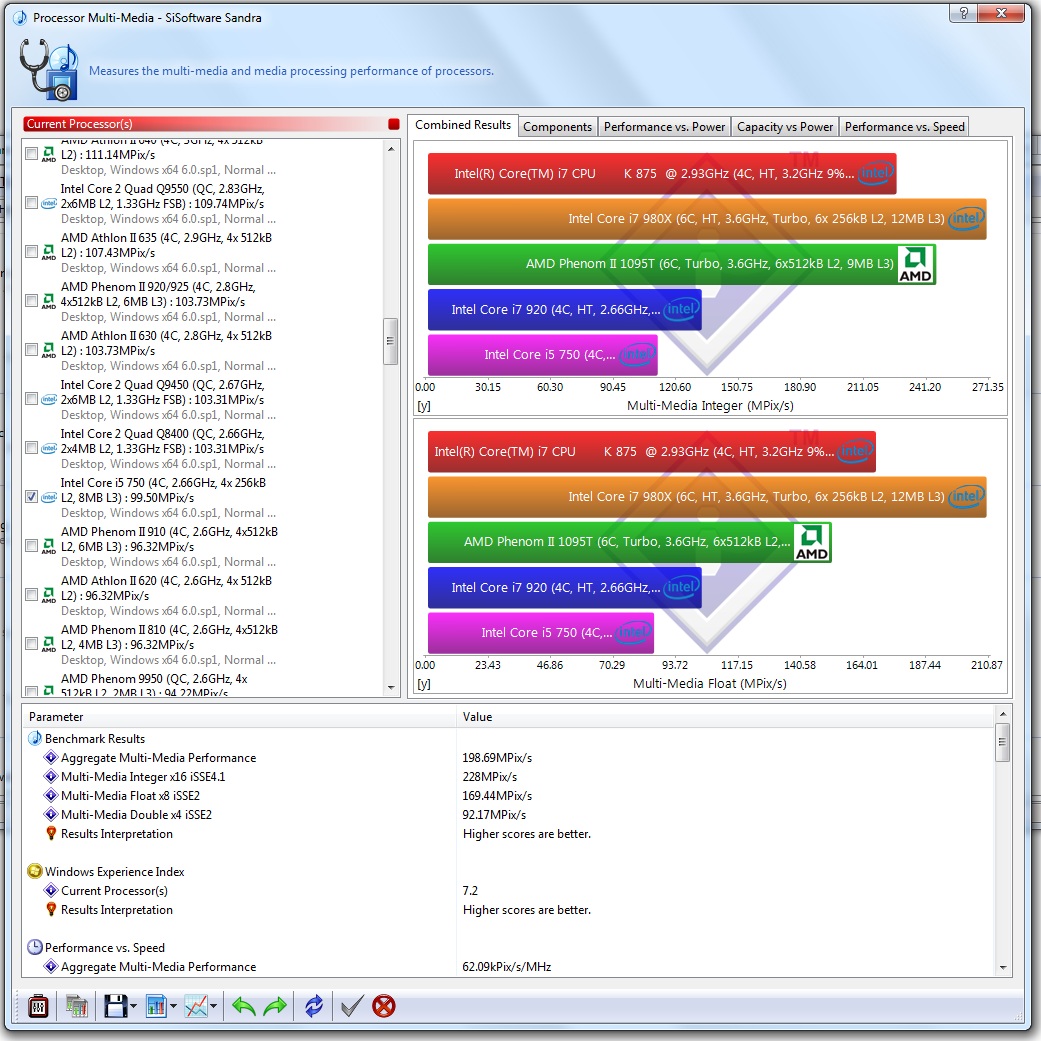Screen dimensions: 1041x1041
Task: Click Intel logo on Core i7 980X Float bar
Action: pos(966,496)
